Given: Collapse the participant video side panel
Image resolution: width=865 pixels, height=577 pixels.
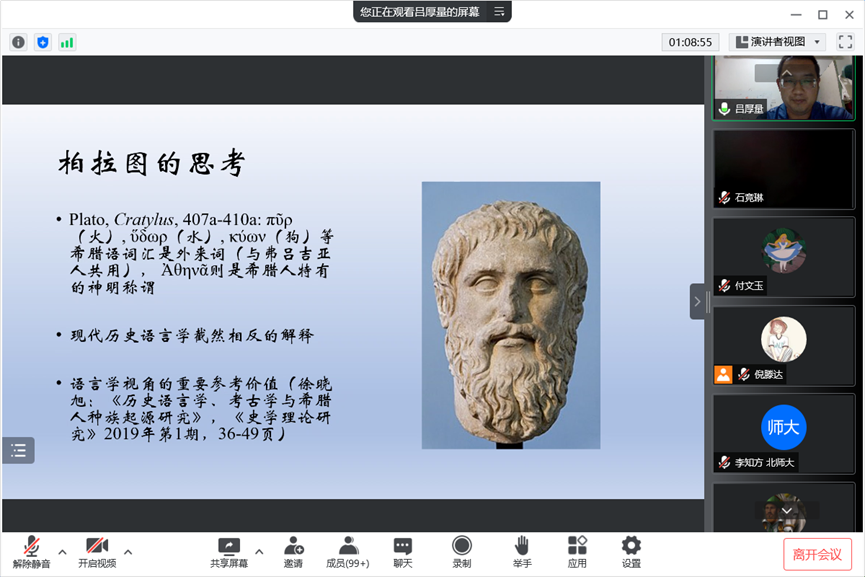Looking at the screenshot, I should point(698,301).
